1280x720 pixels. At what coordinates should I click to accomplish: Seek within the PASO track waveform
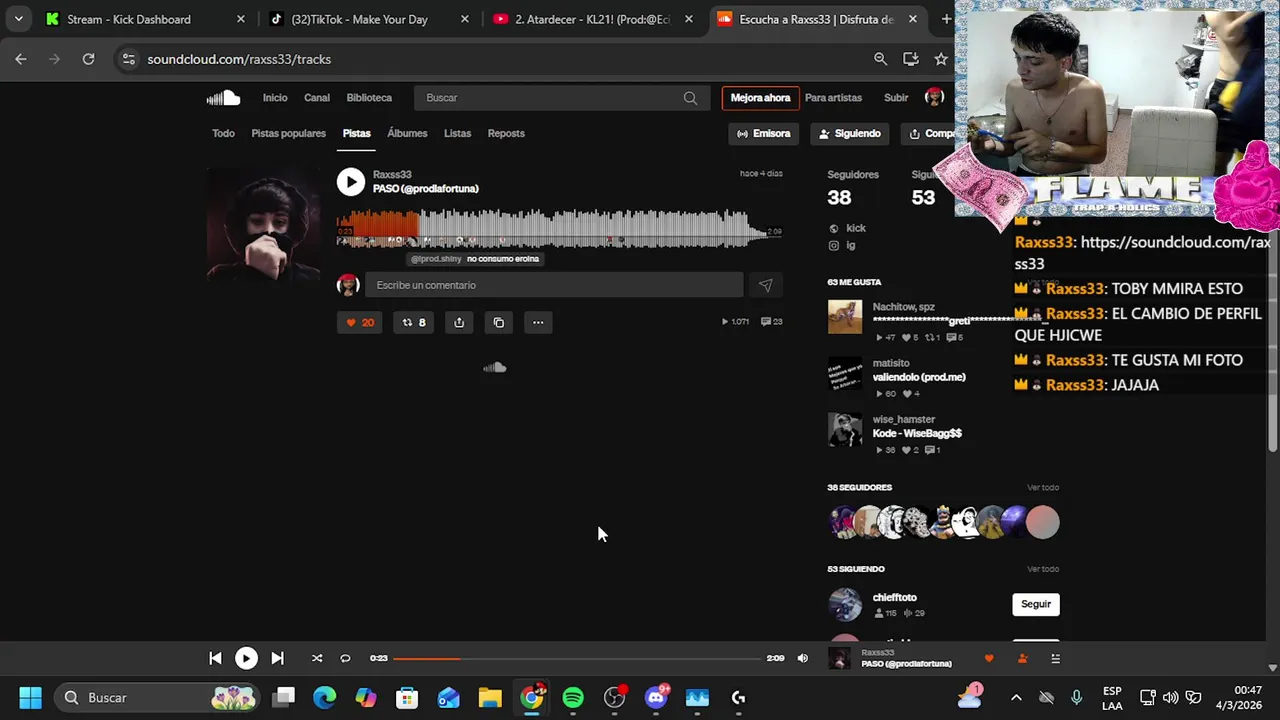point(559,228)
